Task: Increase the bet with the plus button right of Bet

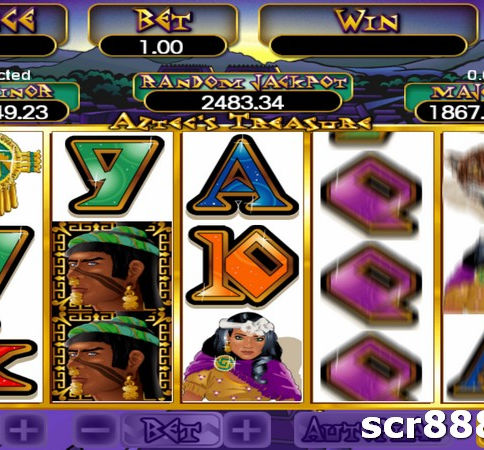Action: (x=247, y=430)
